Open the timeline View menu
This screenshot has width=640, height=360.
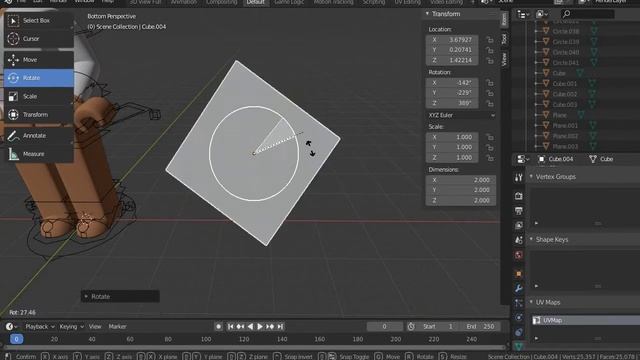tap(95, 327)
